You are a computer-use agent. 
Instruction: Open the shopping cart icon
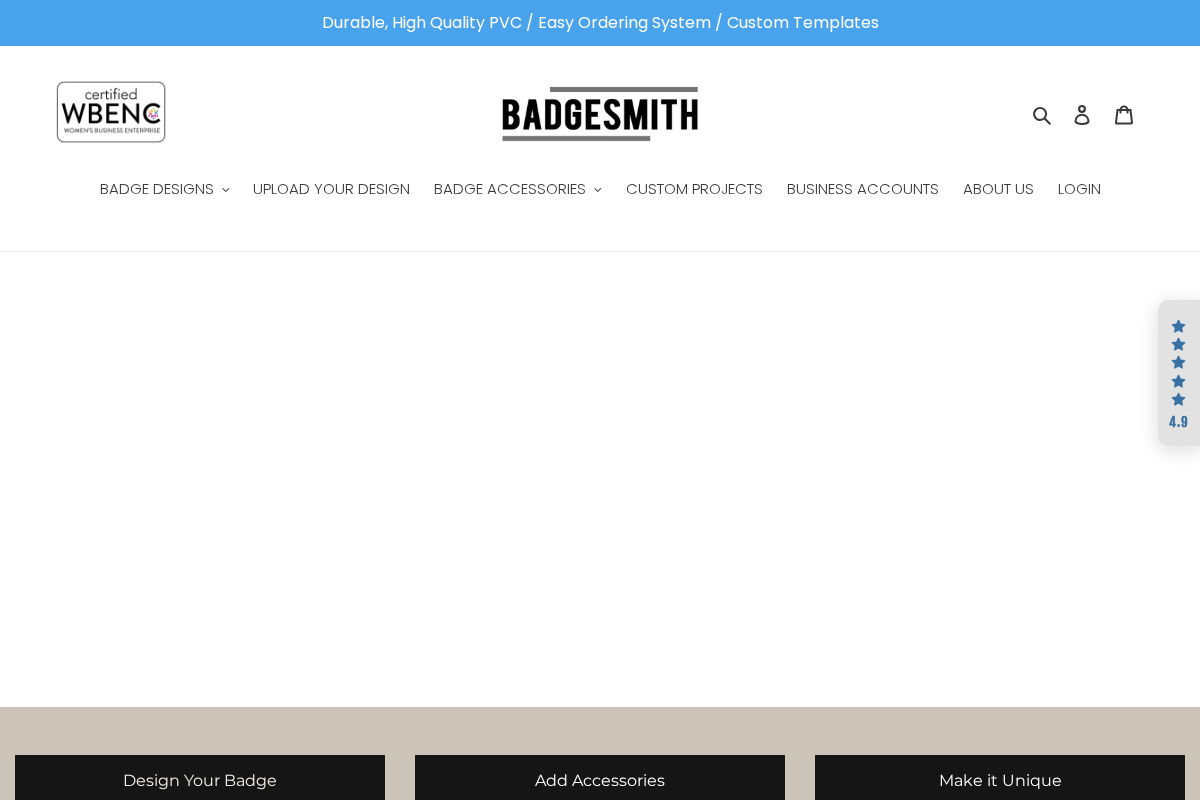coord(1123,114)
